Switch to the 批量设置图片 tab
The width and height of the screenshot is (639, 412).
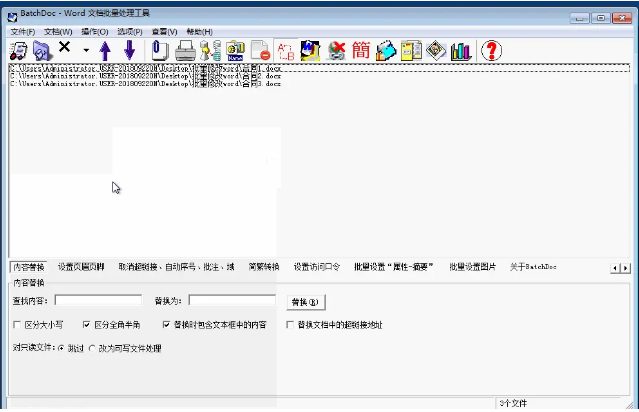tap(472, 267)
